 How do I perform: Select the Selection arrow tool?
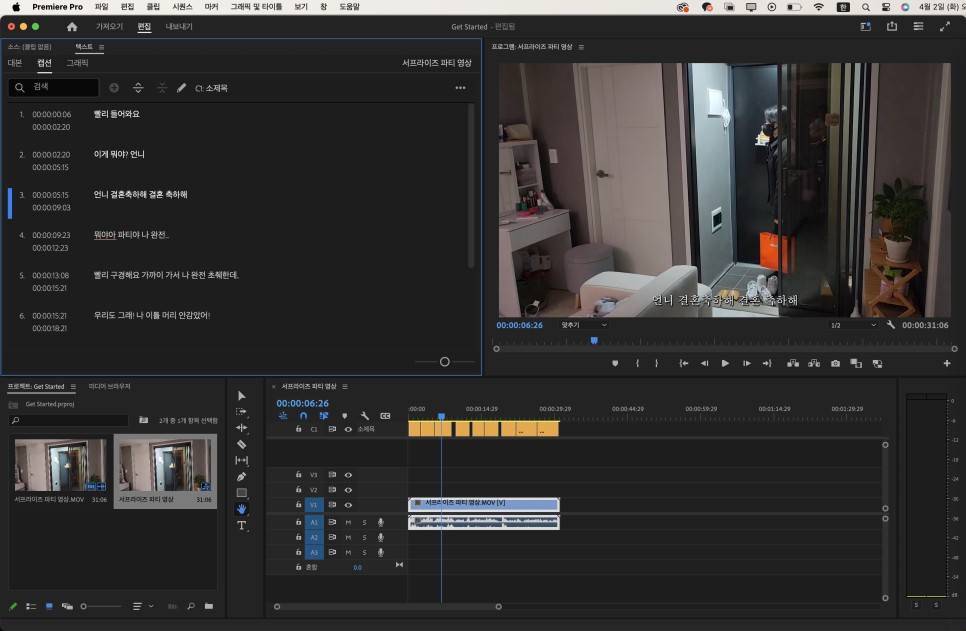(x=241, y=396)
